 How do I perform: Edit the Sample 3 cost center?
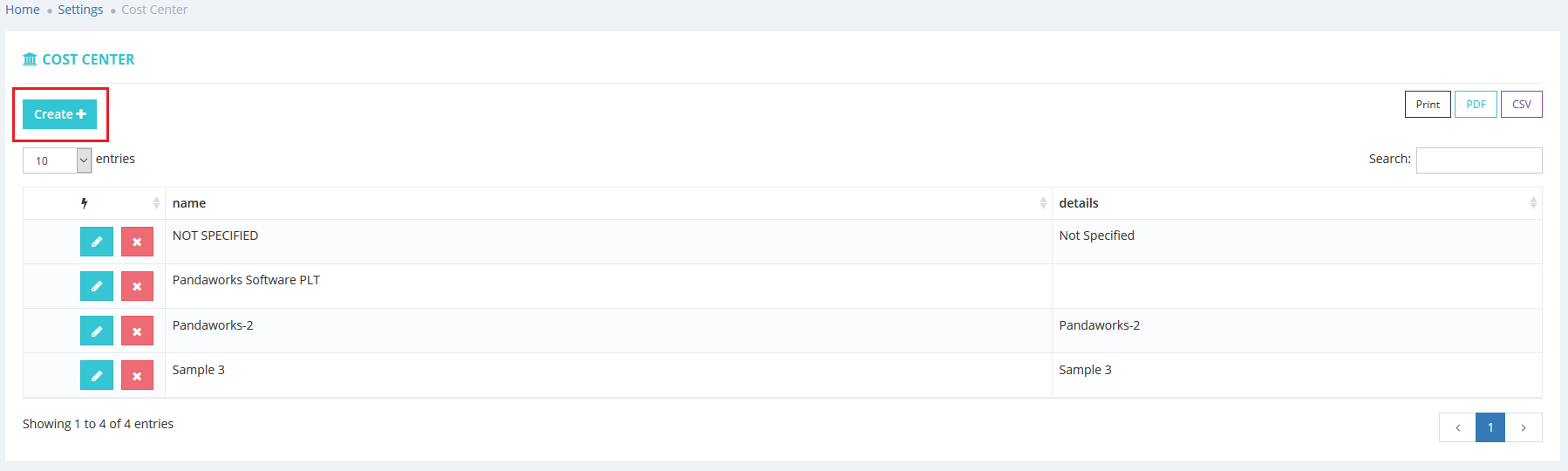[97, 375]
